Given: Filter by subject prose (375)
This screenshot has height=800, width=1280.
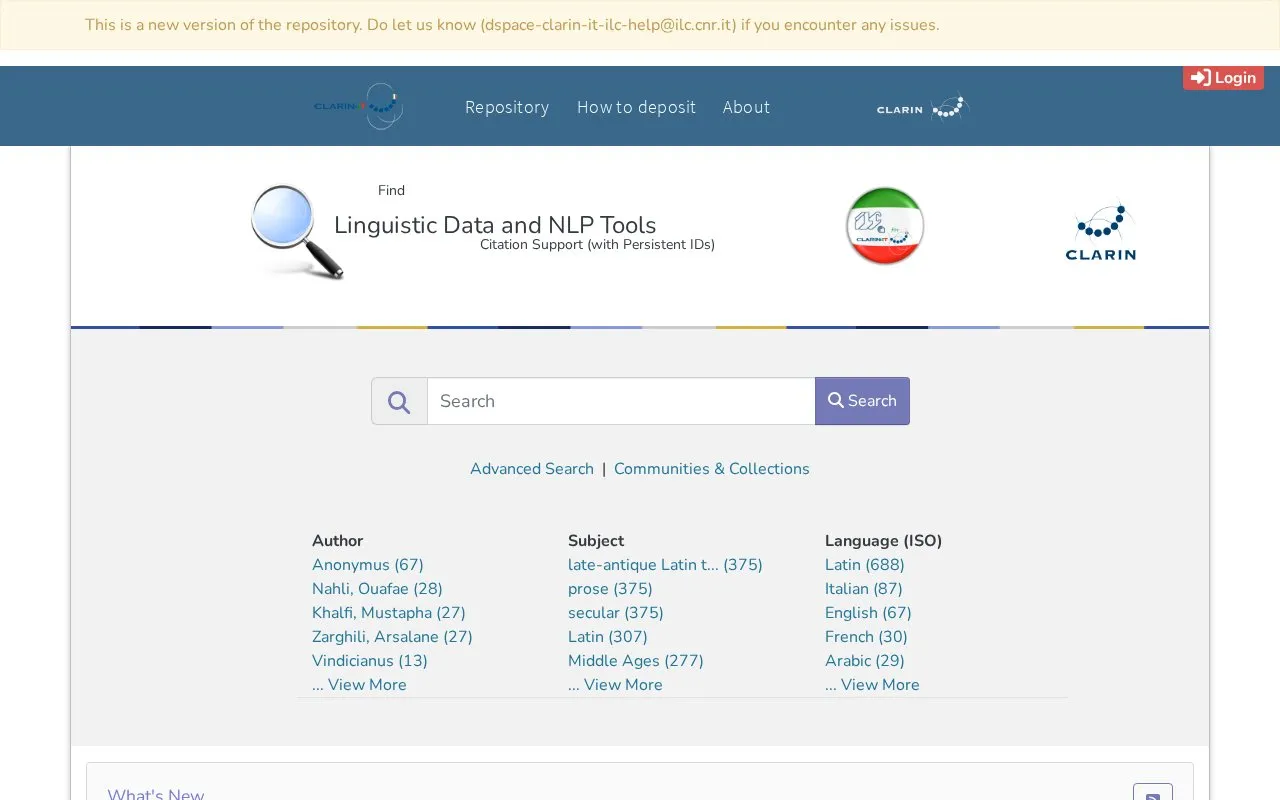Looking at the screenshot, I should click(x=610, y=589).
